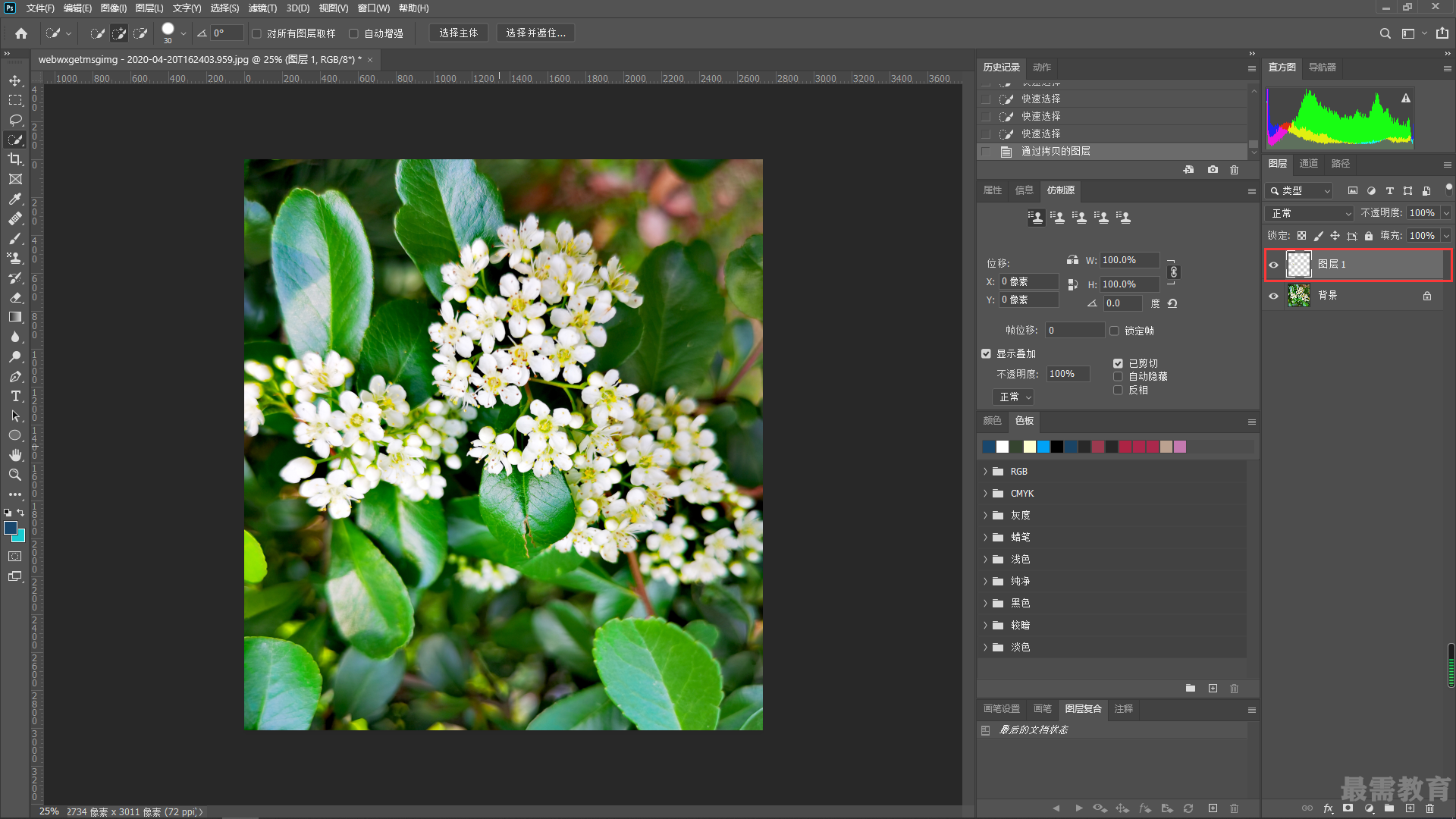Switch to the 属性 tab

pos(993,190)
